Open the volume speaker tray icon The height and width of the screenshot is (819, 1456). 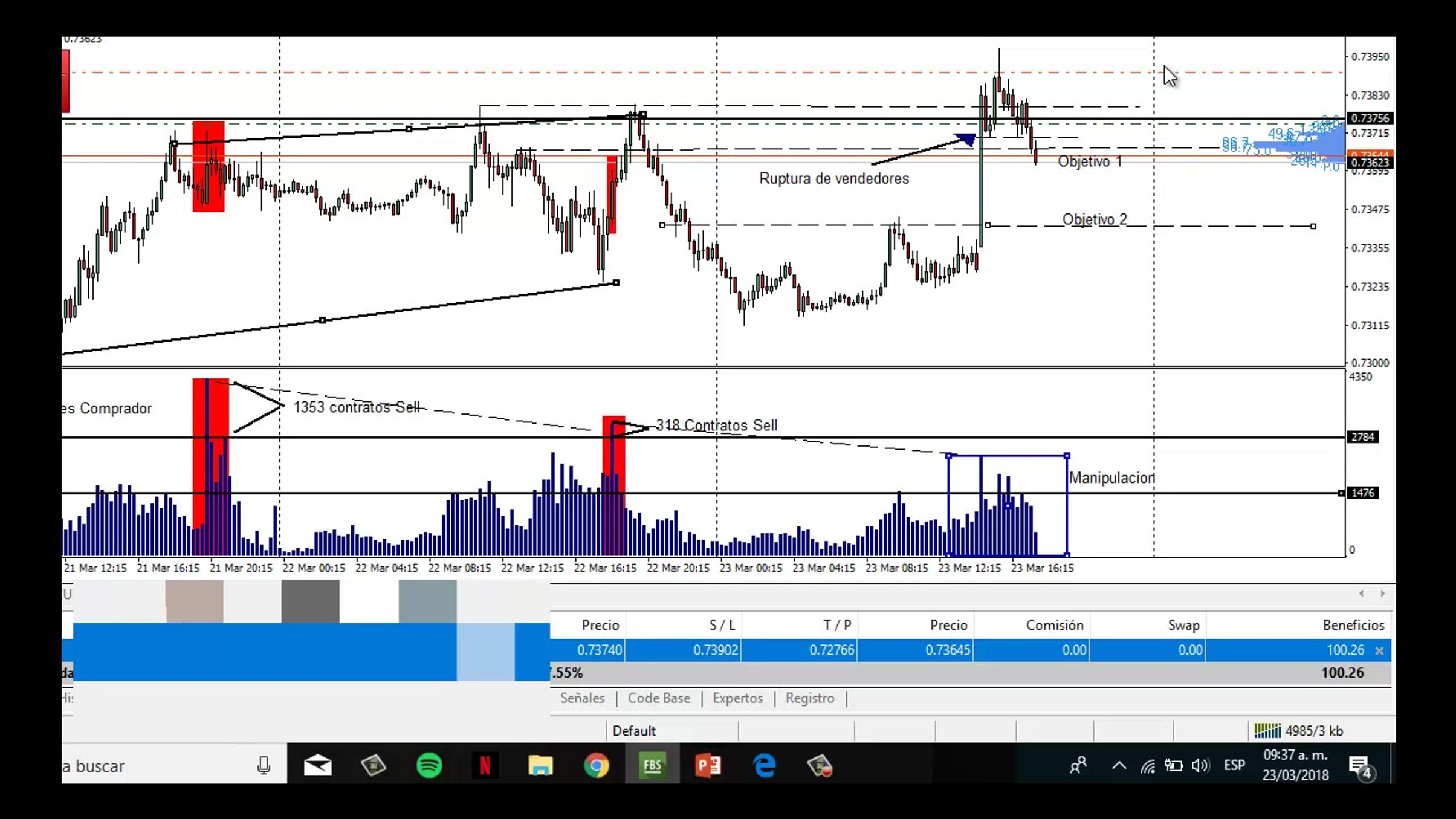click(1200, 766)
